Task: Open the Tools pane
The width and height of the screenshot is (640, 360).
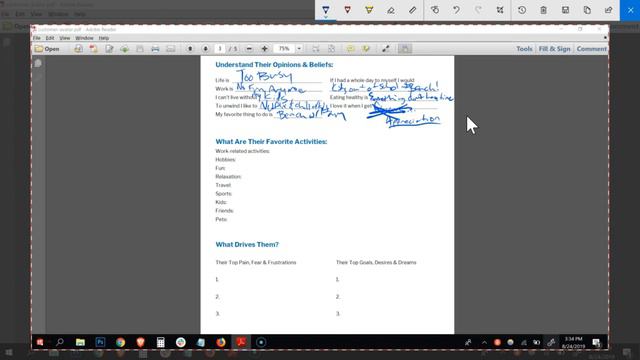Action: 524,49
